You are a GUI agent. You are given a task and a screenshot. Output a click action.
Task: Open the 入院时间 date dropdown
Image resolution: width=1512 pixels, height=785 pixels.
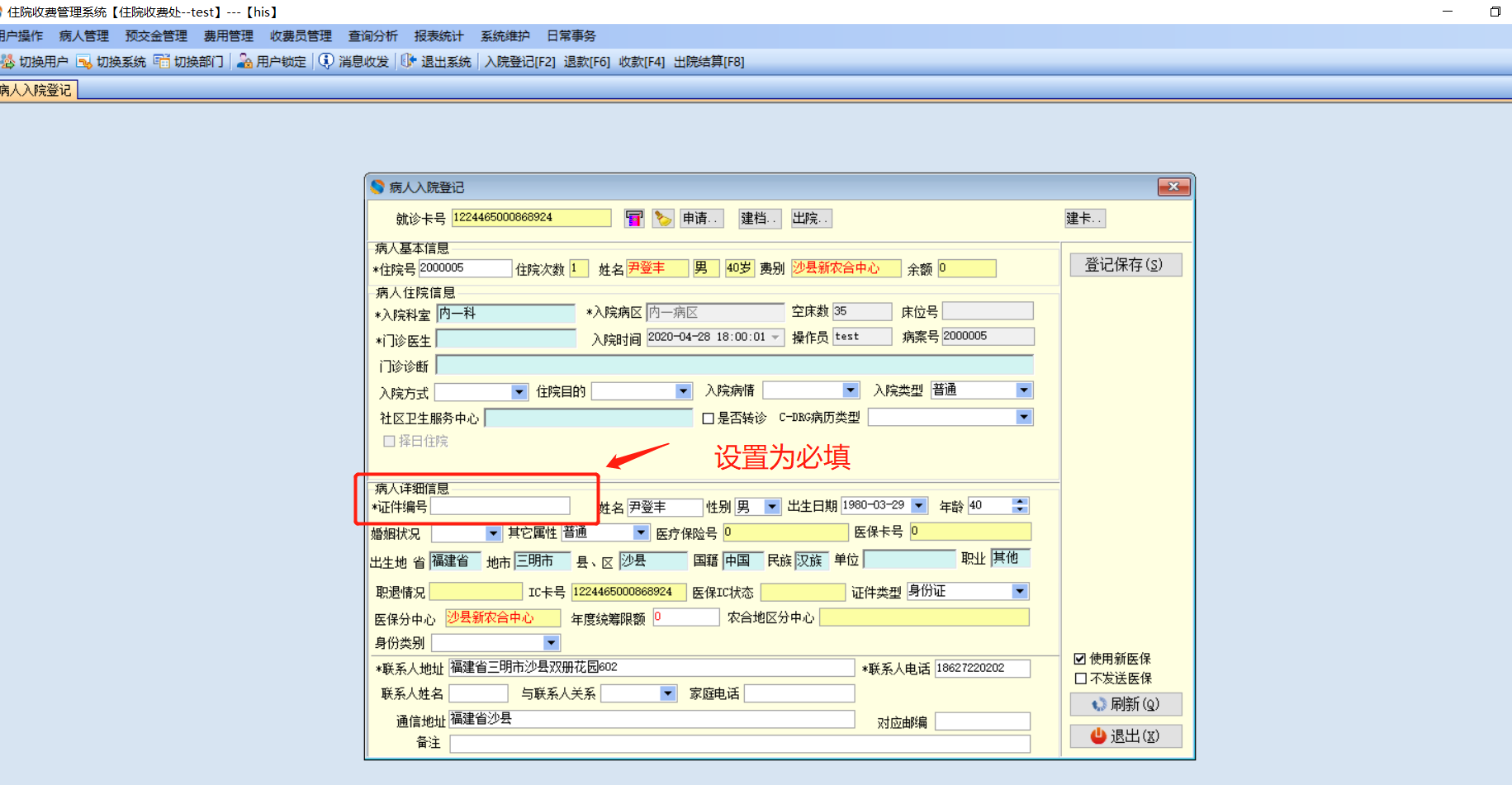click(x=775, y=337)
